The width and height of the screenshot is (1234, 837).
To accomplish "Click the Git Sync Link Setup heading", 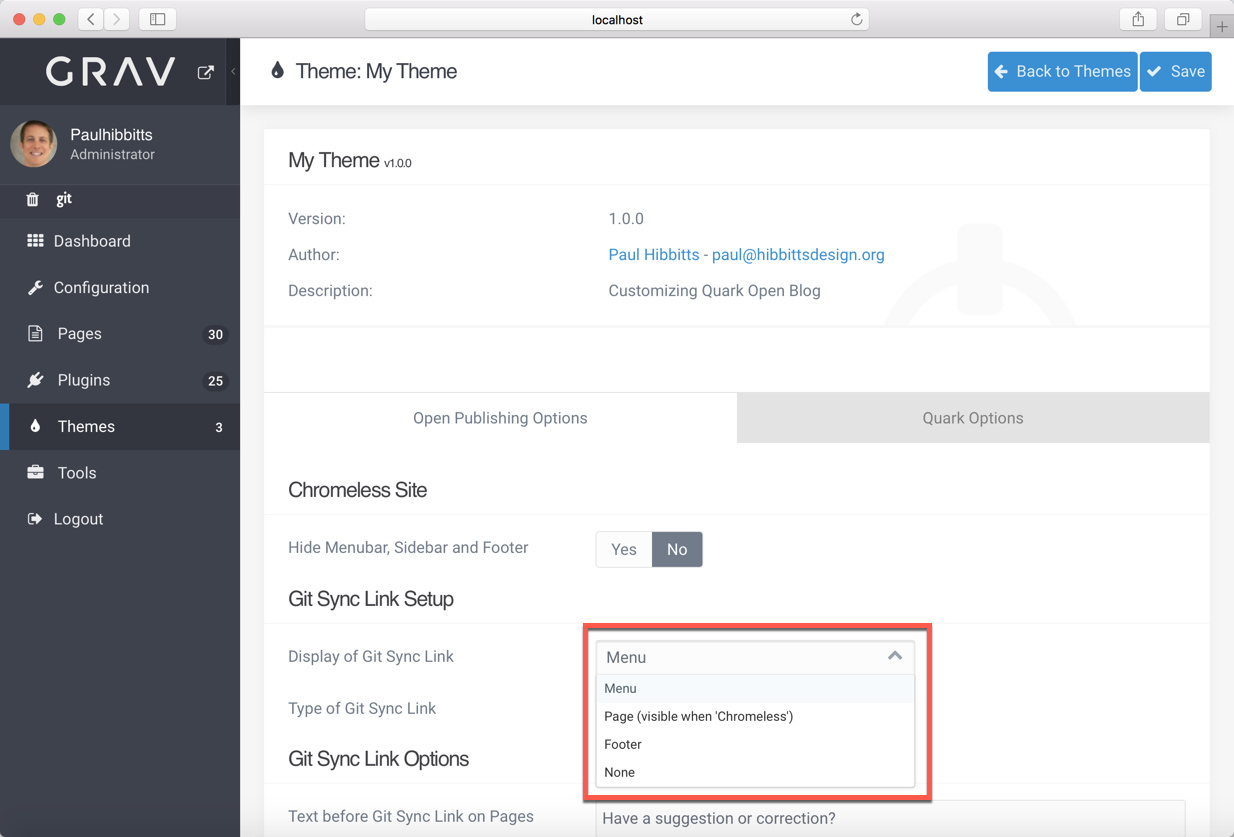I will point(371,599).
